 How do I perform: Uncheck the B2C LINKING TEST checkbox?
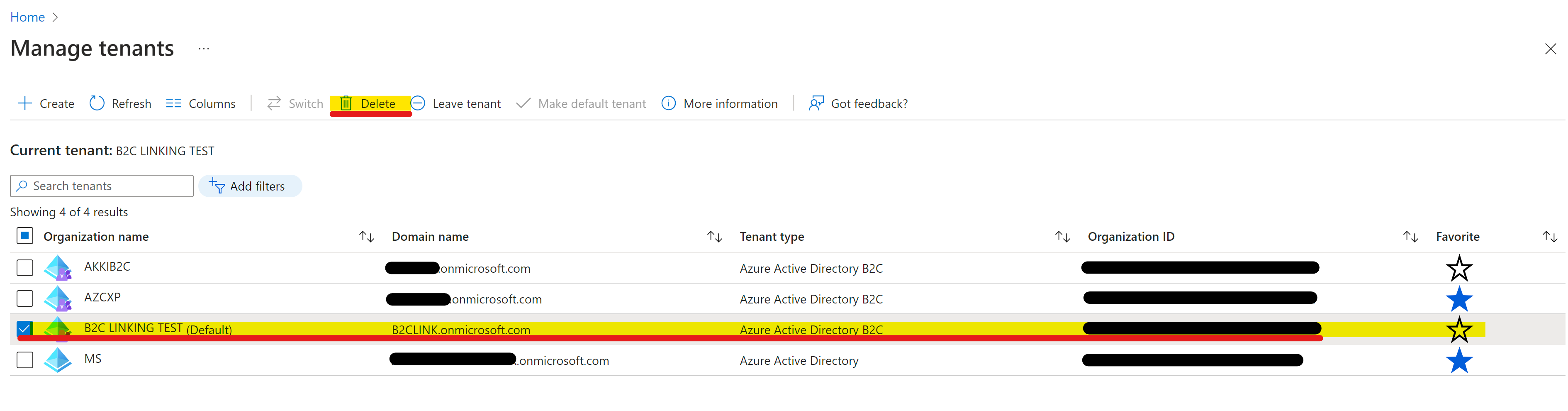(25, 329)
